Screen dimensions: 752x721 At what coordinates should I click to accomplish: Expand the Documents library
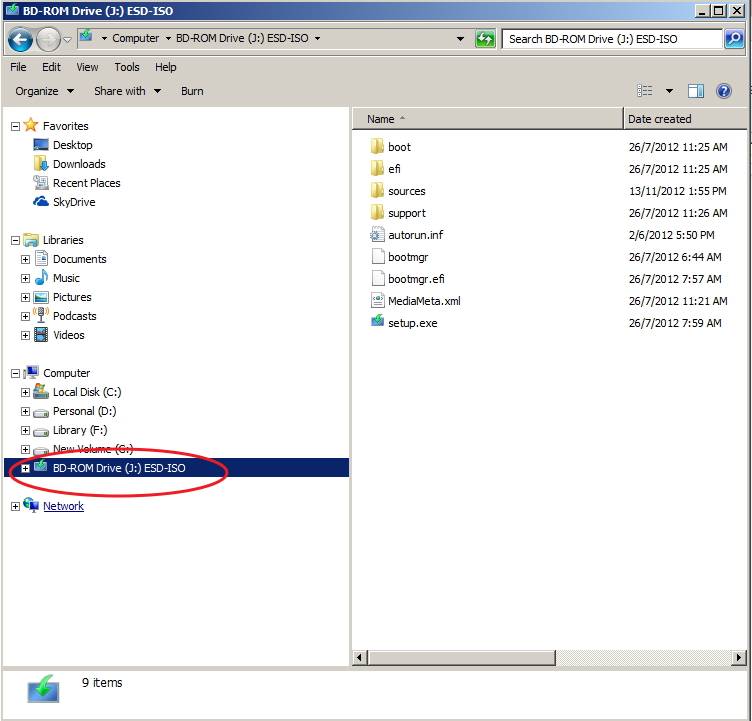(25, 260)
